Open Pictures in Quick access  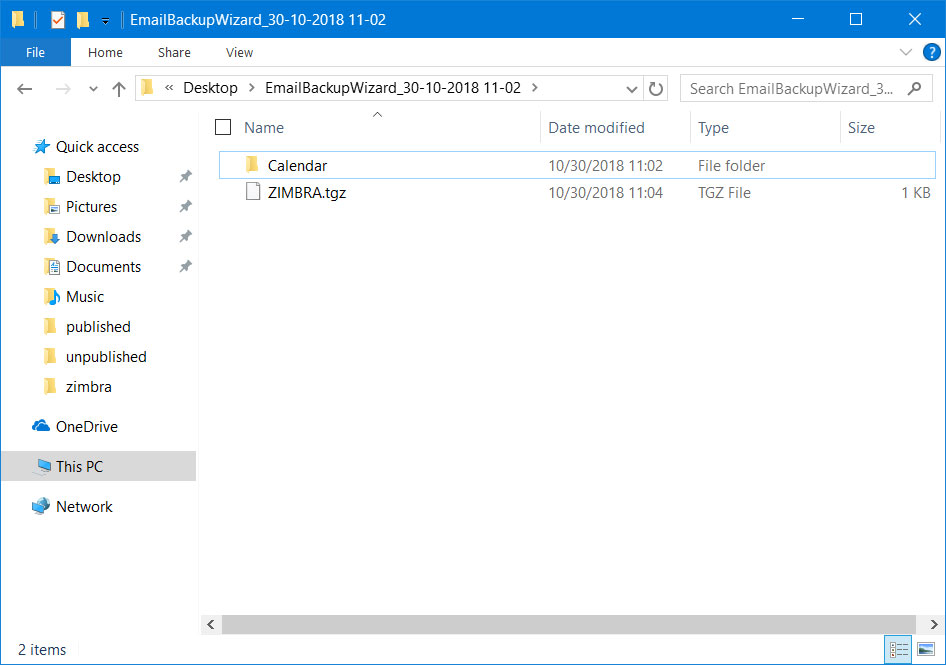click(x=91, y=207)
